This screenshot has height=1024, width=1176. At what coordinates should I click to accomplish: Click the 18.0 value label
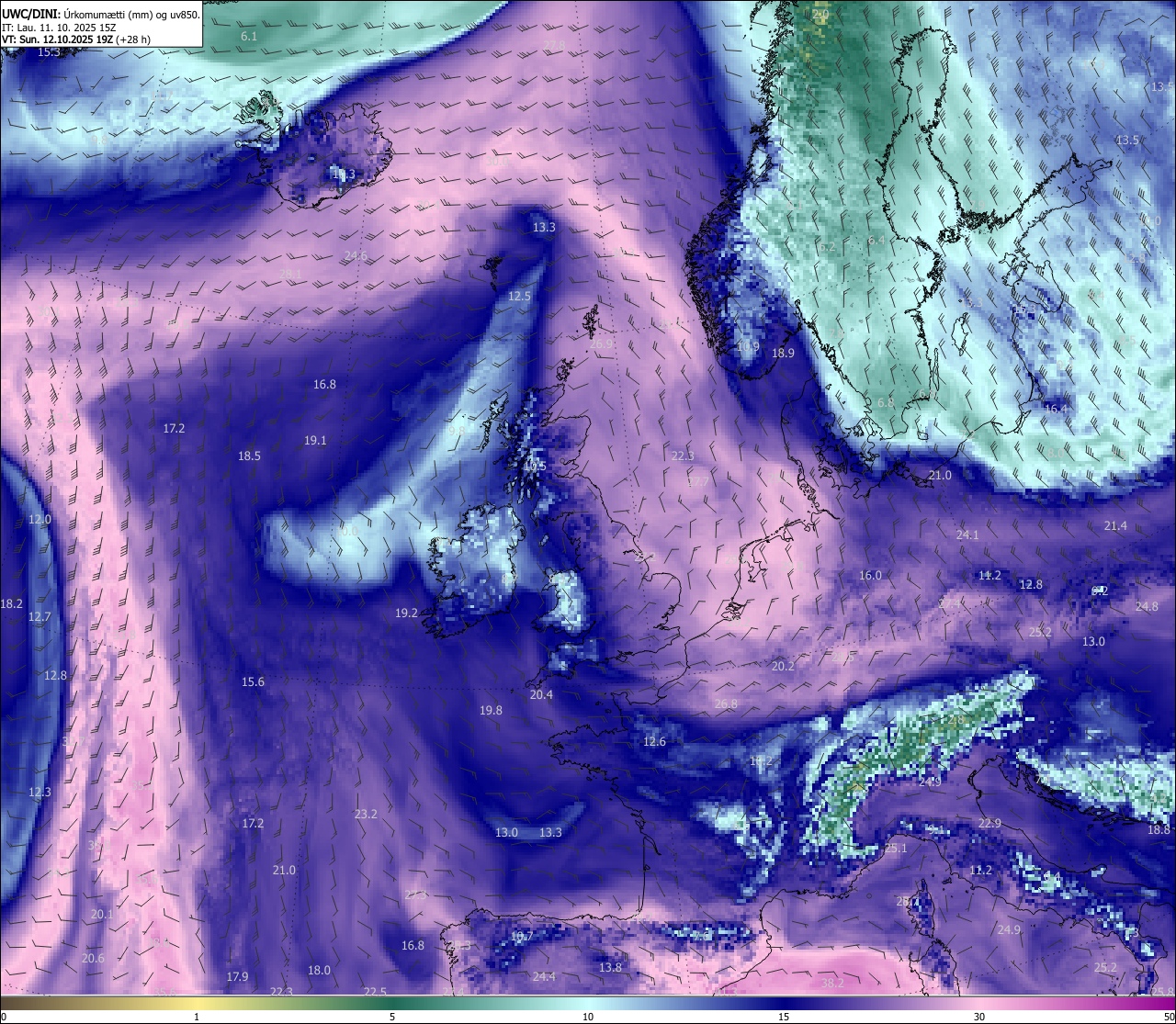[x=319, y=970]
